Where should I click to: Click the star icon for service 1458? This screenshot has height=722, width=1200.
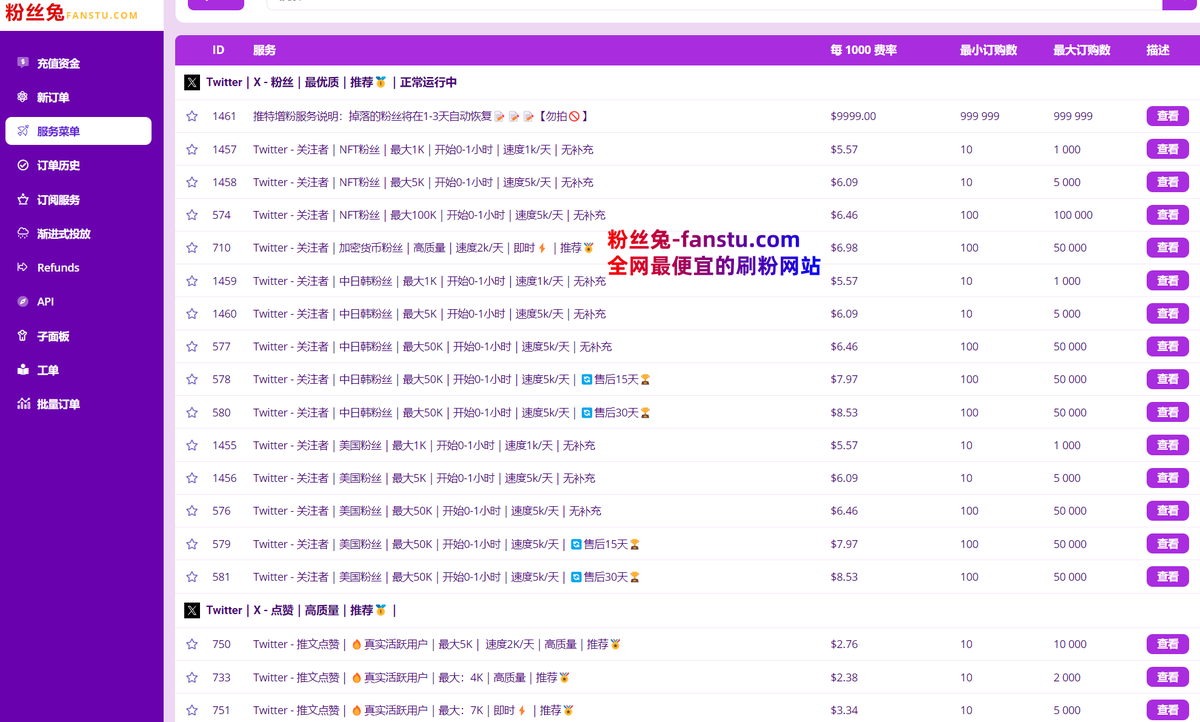(x=192, y=182)
